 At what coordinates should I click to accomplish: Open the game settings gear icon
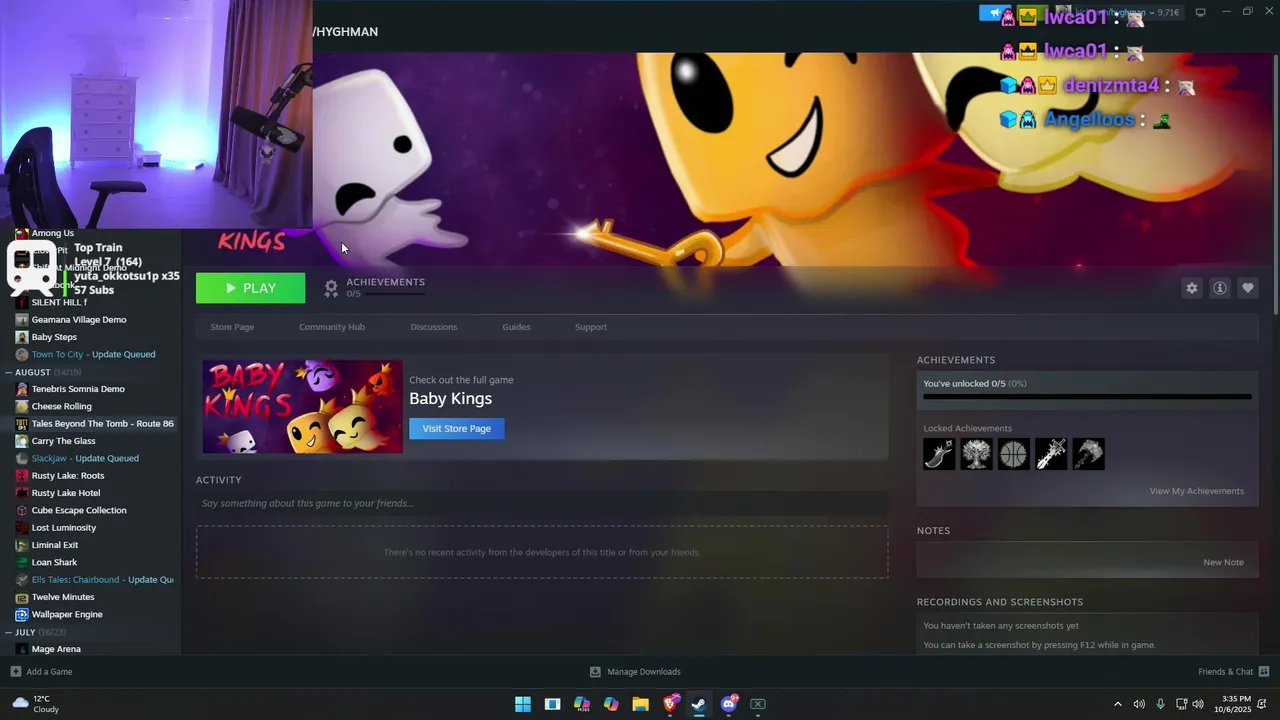tap(1192, 288)
